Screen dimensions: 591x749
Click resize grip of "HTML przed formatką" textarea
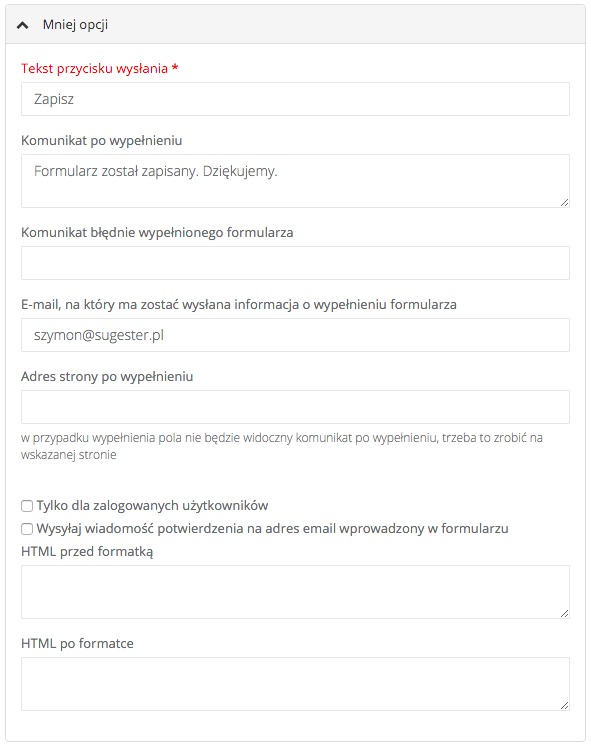tap(564, 613)
